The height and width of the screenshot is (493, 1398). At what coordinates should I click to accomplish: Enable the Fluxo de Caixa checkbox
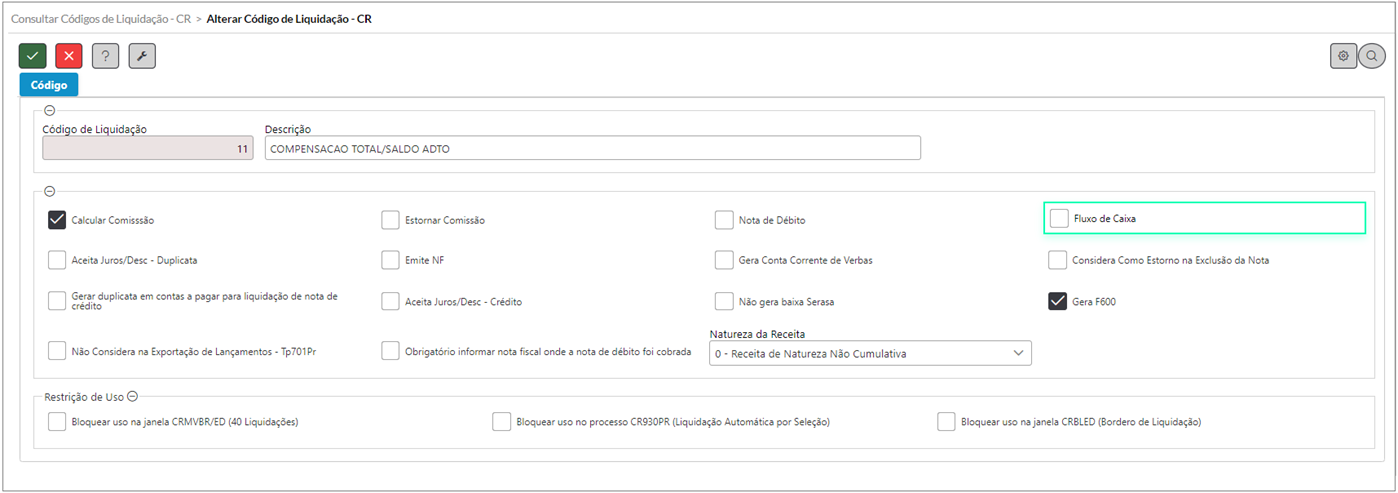pos(1059,218)
